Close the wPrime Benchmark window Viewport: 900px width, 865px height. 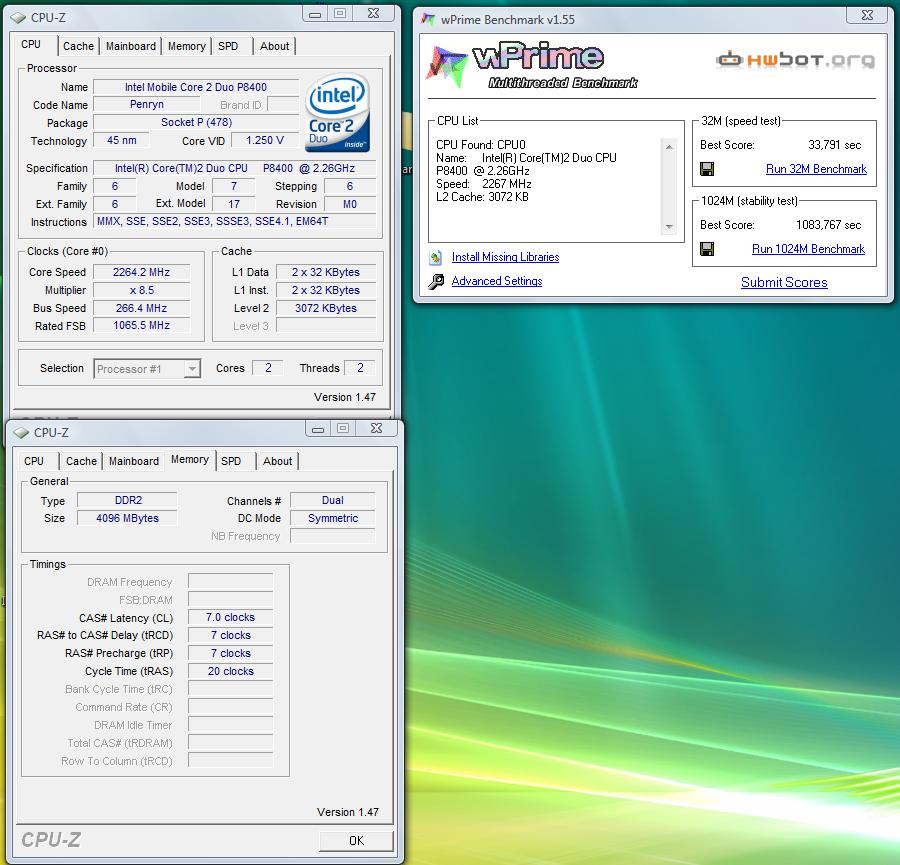tap(868, 15)
